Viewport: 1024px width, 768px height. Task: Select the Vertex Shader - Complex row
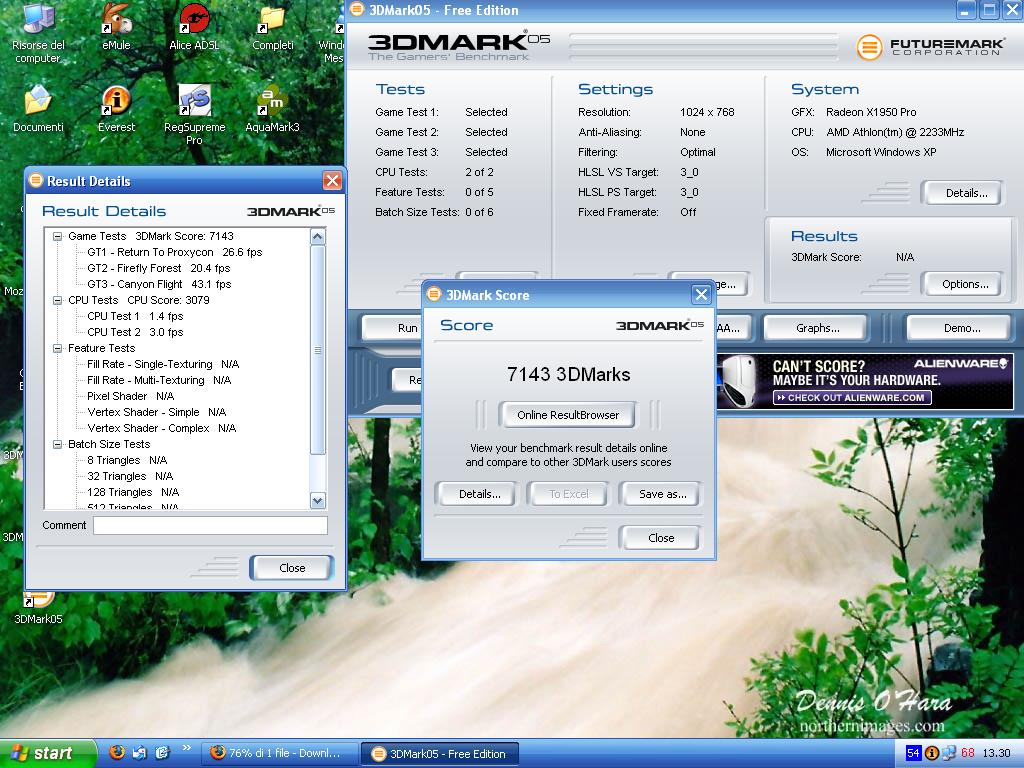162,428
